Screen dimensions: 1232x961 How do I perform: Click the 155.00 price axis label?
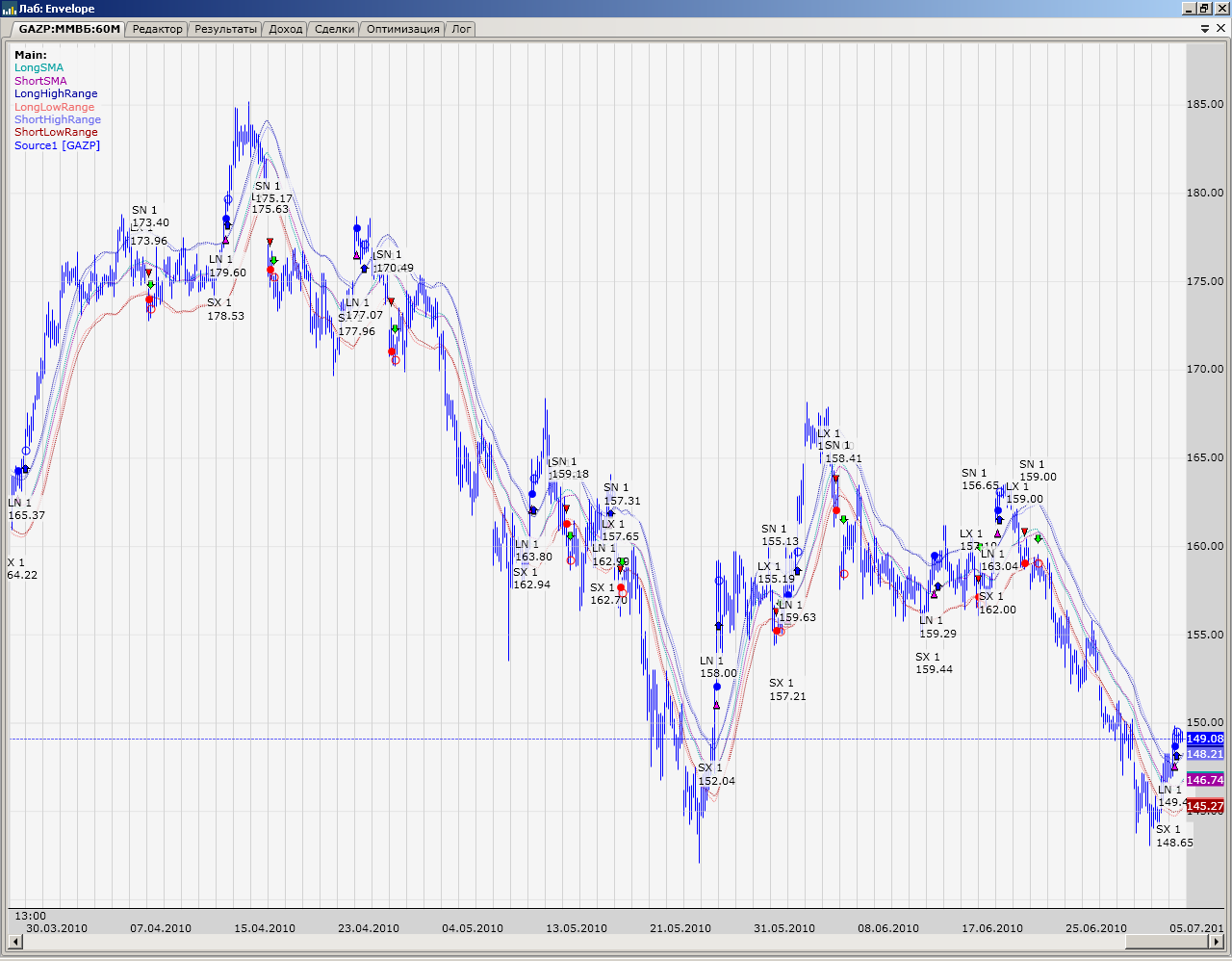coord(1205,635)
